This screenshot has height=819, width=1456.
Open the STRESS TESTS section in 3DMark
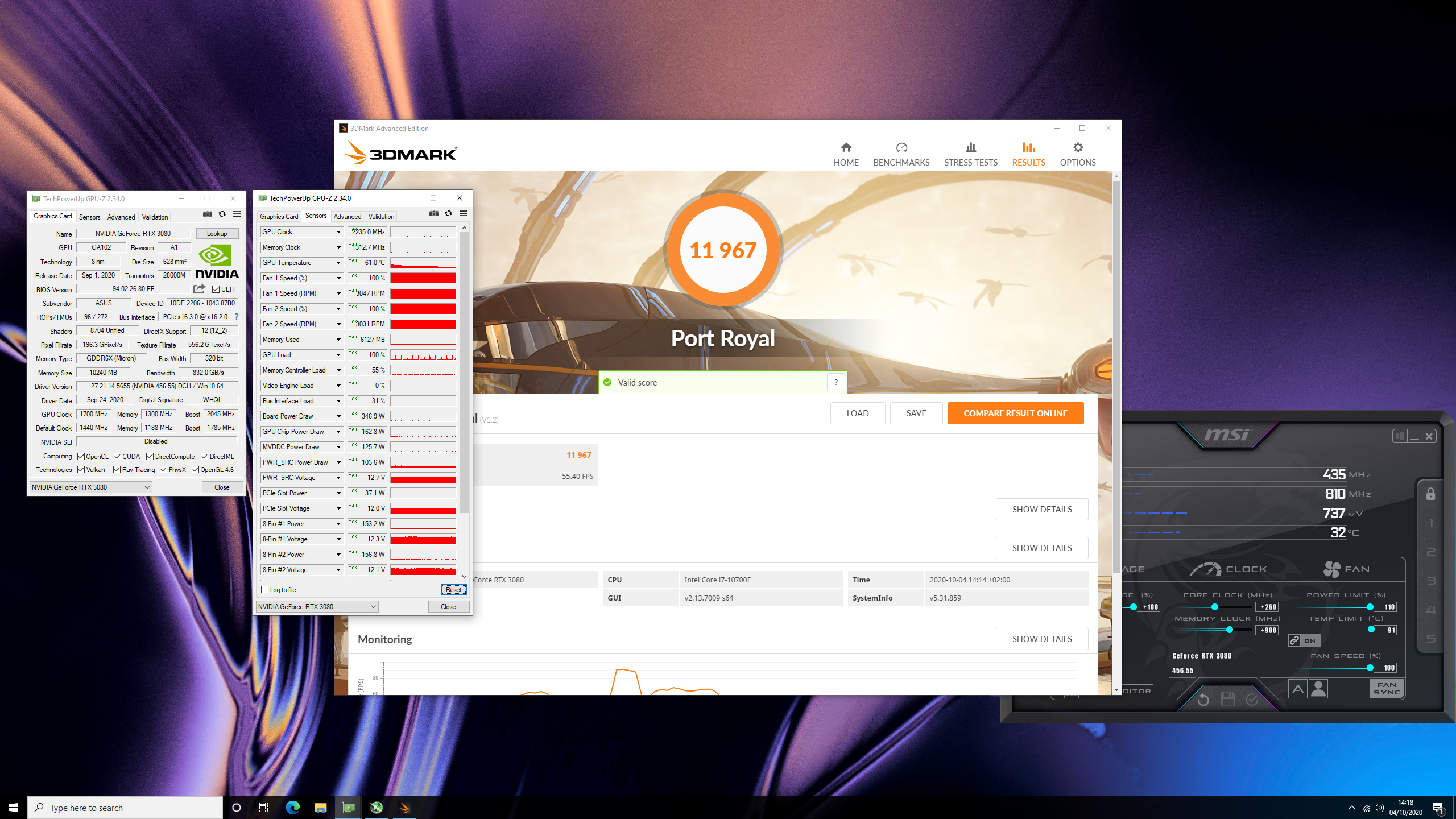970,154
